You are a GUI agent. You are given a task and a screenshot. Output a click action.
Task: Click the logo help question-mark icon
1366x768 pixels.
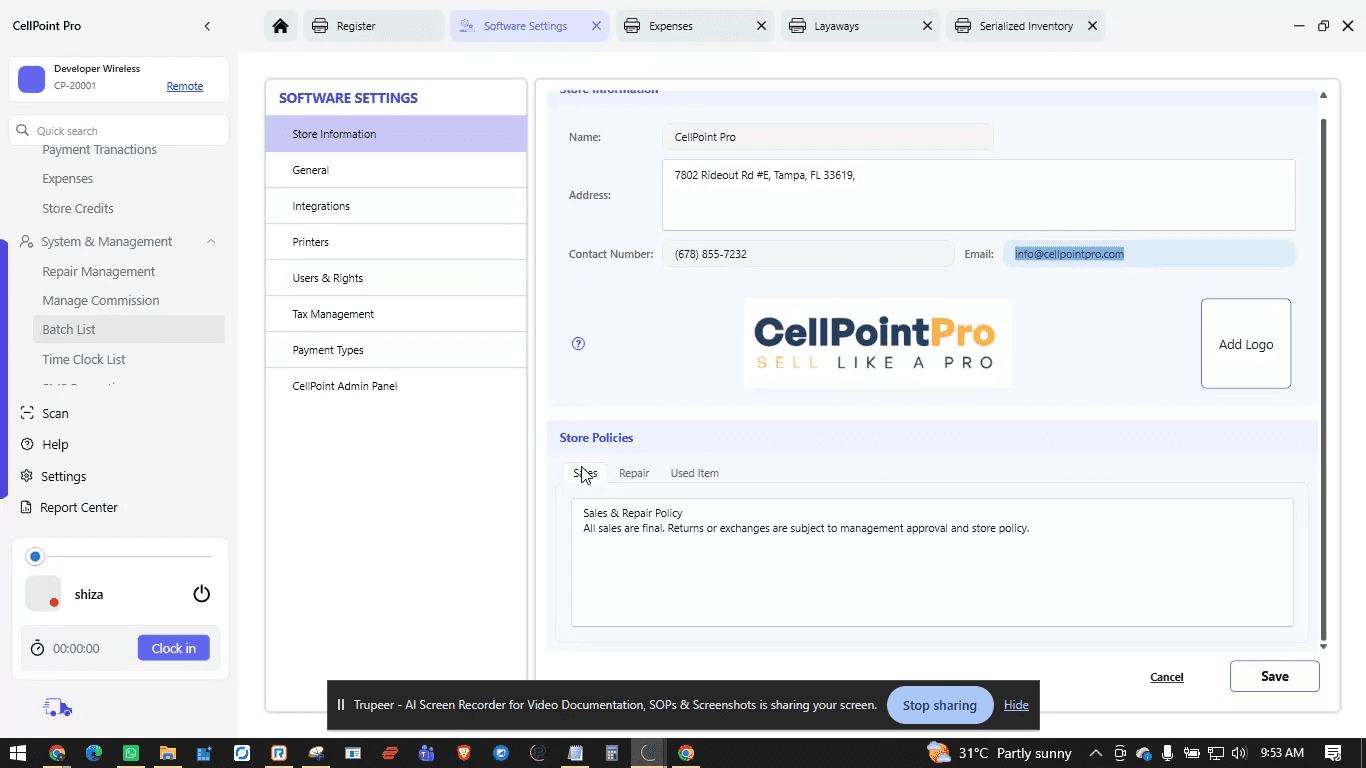click(x=578, y=343)
